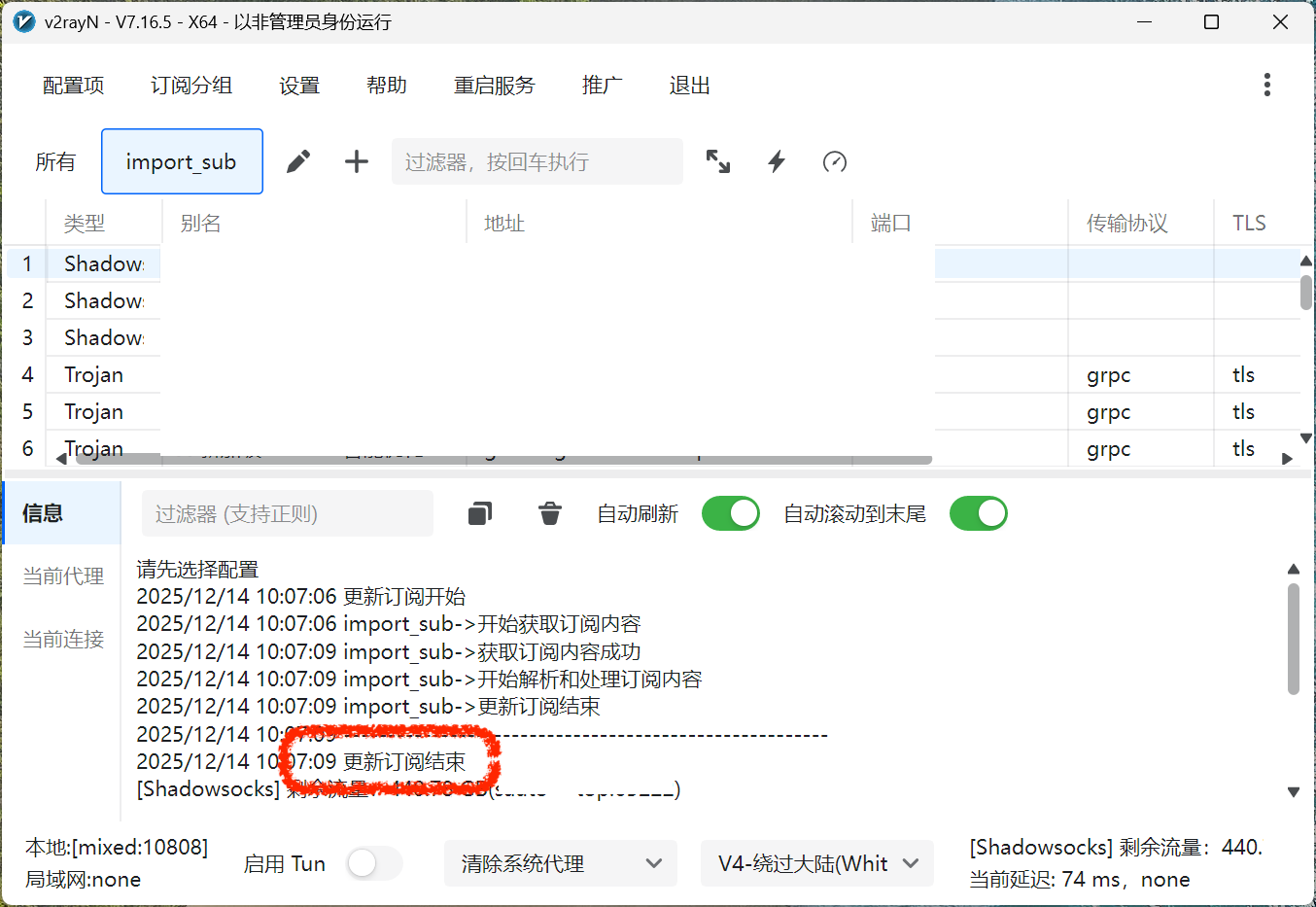The width and height of the screenshot is (1316, 907).
Task: Disable 自动刷新 auto refresh
Action: click(730, 513)
